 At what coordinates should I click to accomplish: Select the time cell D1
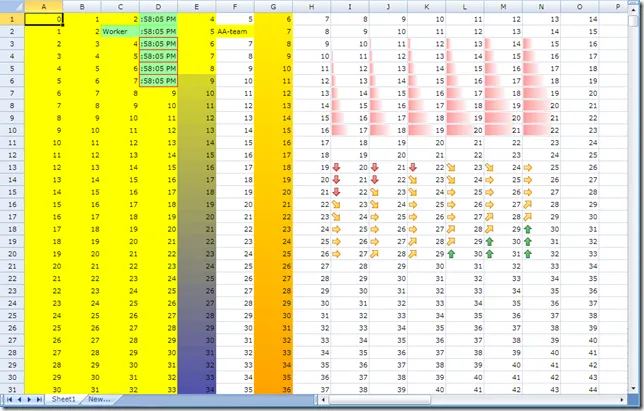[x=158, y=19]
